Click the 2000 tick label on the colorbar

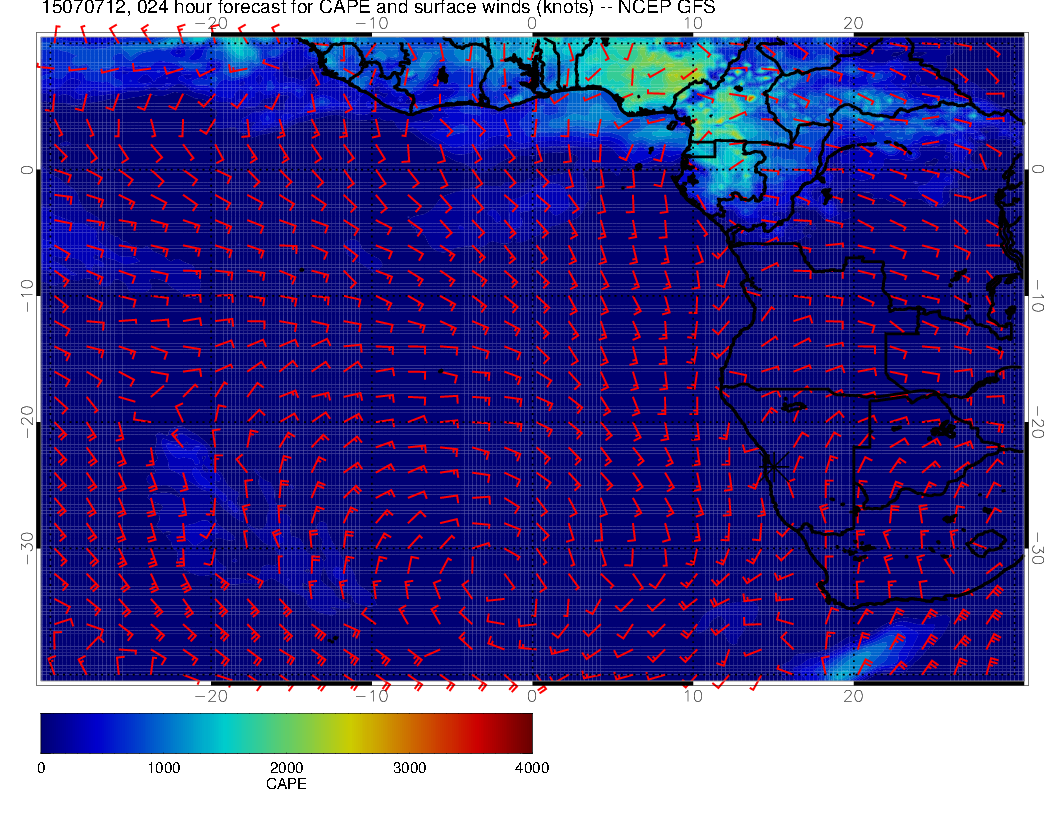(x=286, y=768)
